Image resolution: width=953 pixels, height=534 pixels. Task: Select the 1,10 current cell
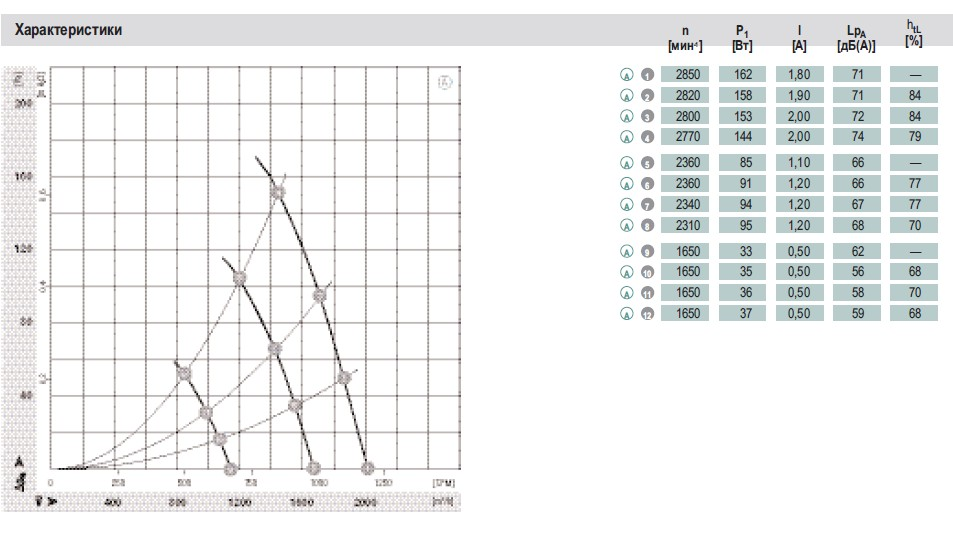(x=799, y=163)
